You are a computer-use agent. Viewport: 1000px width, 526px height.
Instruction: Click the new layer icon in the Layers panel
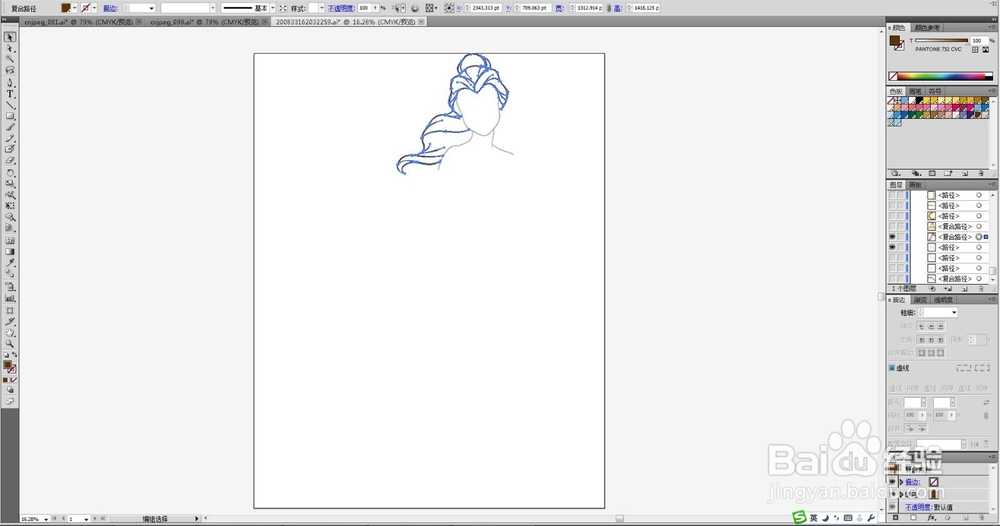tap(965, 289)
